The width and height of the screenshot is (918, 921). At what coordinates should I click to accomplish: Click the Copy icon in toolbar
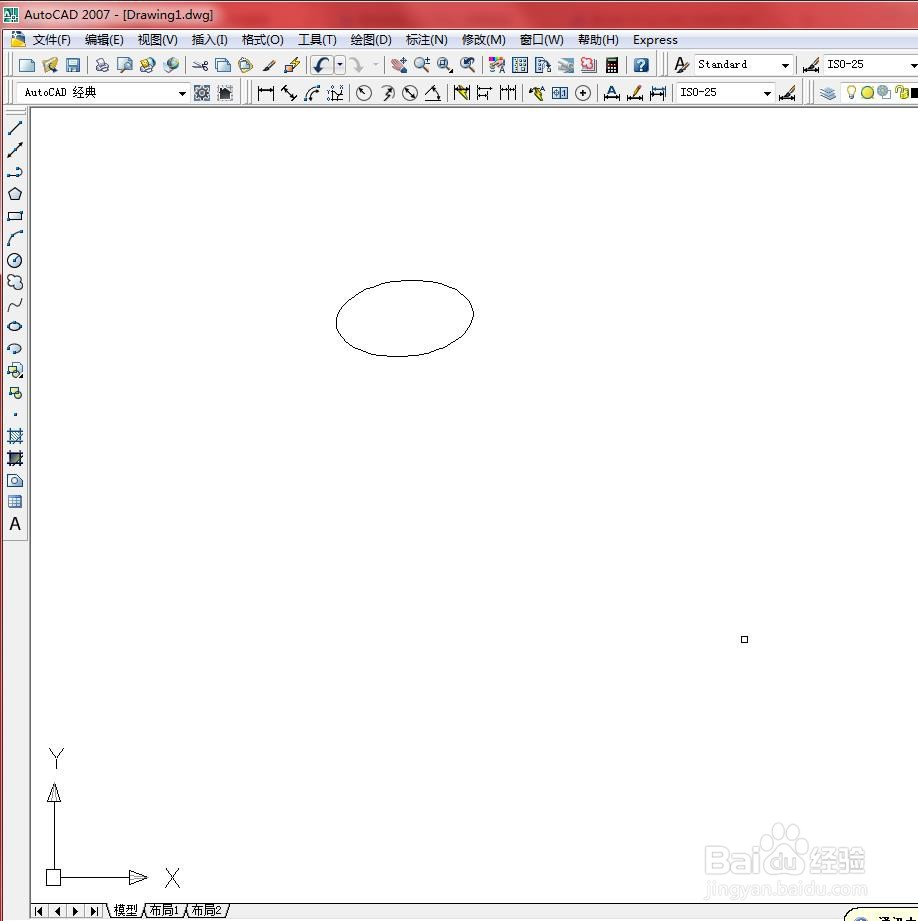pyautogui.click(x=223, y=65)
